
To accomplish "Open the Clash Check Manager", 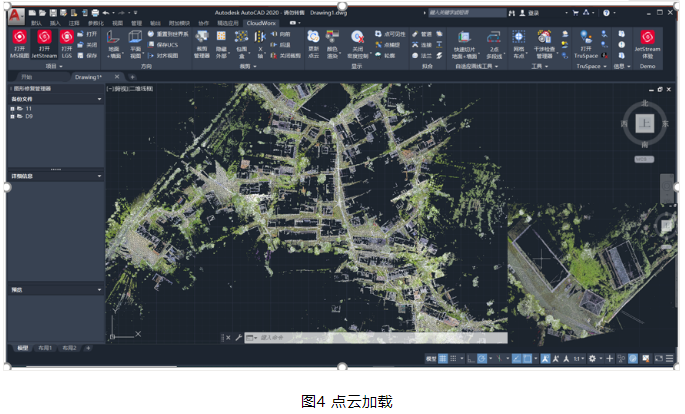I will pyautogui.click(x=544, y=42).
